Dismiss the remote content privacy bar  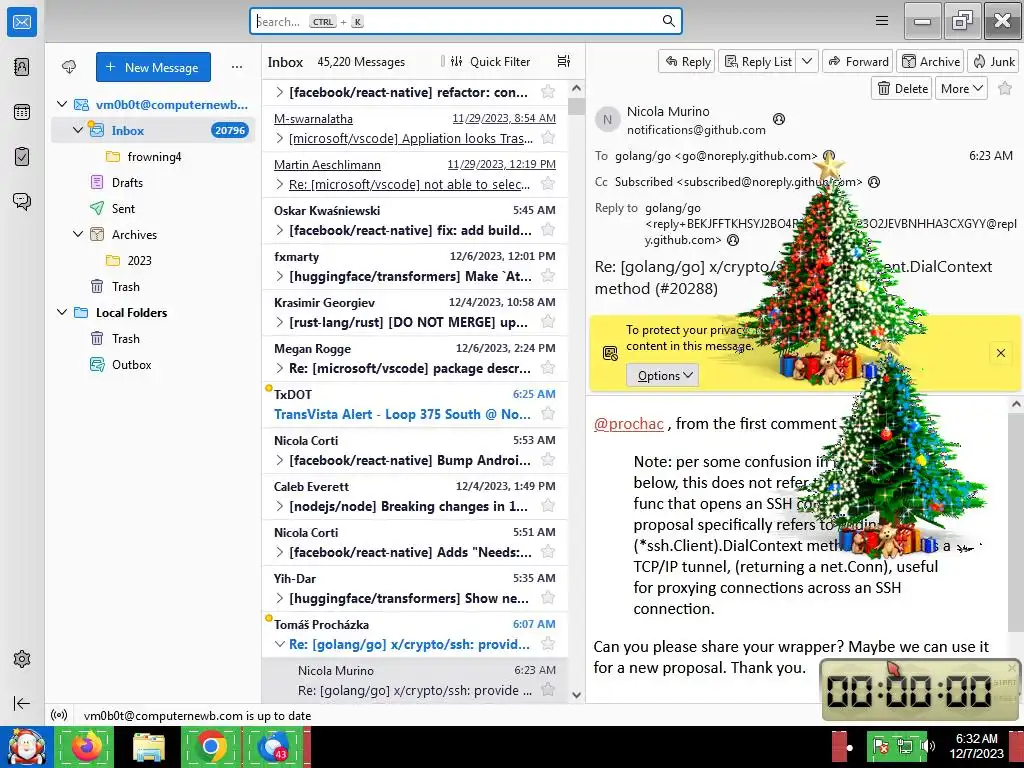coord(1000,353)
